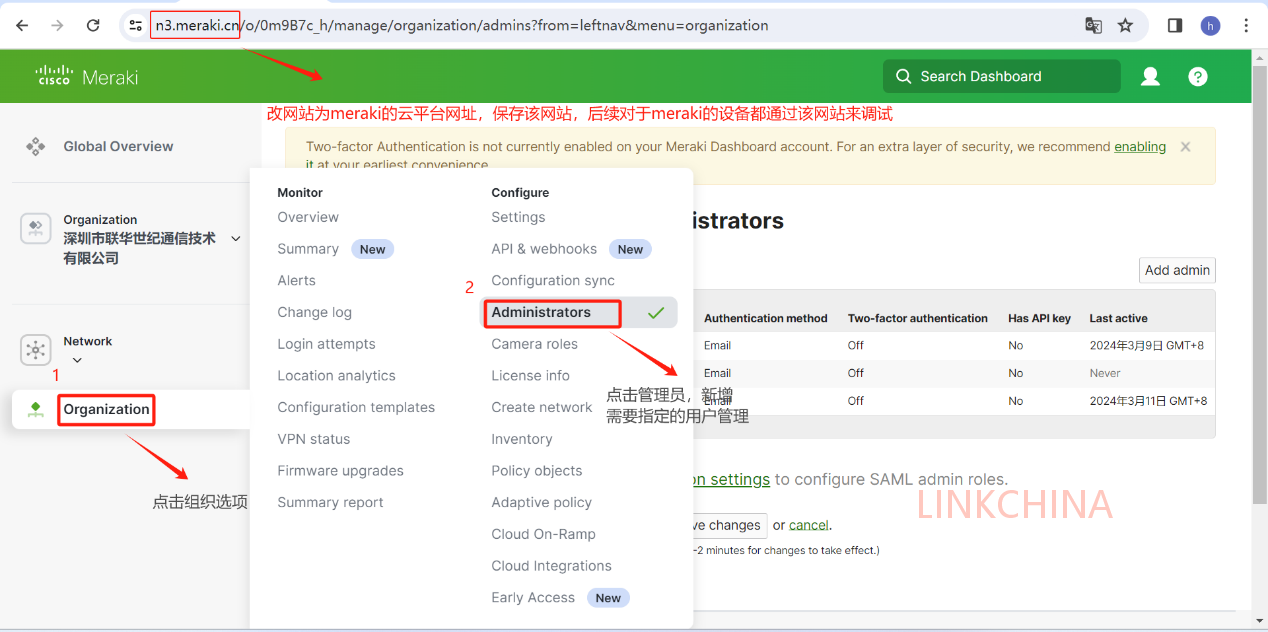Choose Configuration templates
This screenshot has width=1268, height=632.
point(356,407)
